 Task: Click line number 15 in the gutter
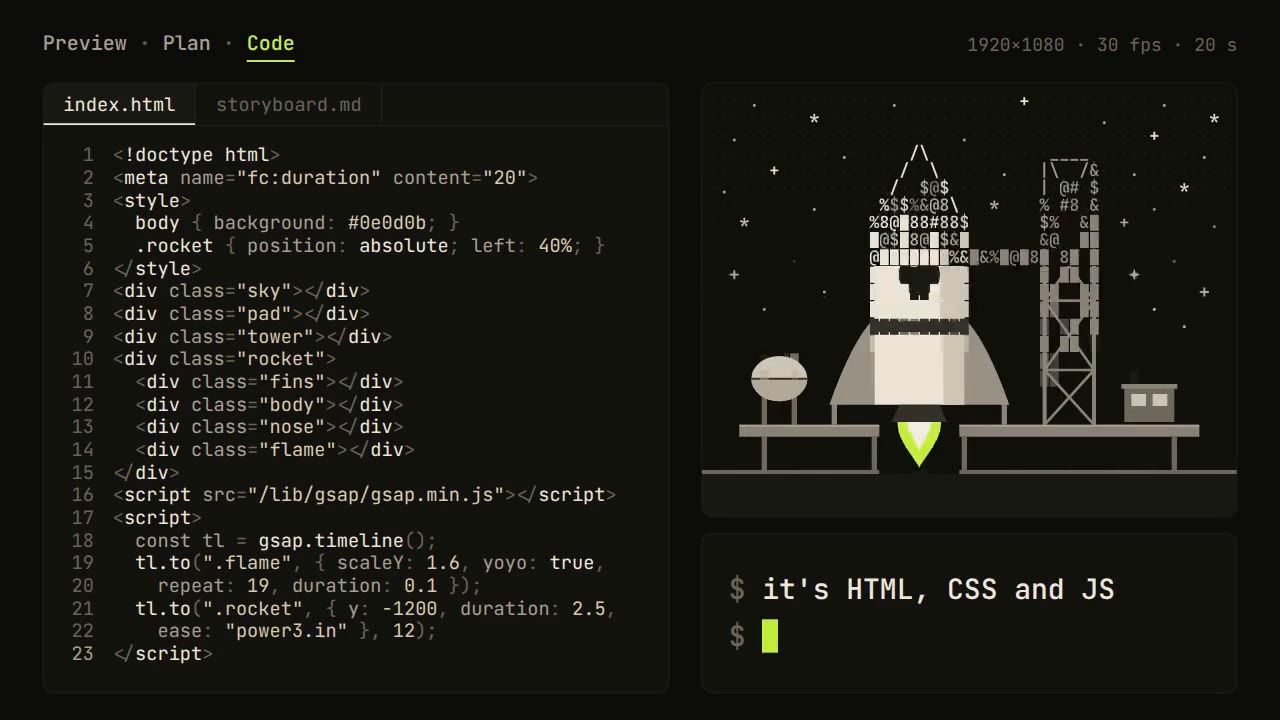[x=83, y=473]
